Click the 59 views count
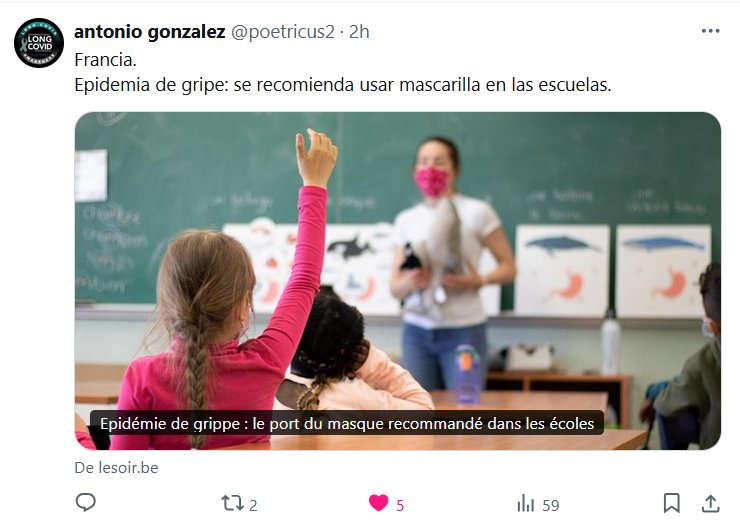740x530 pixels. coord(550,505)
